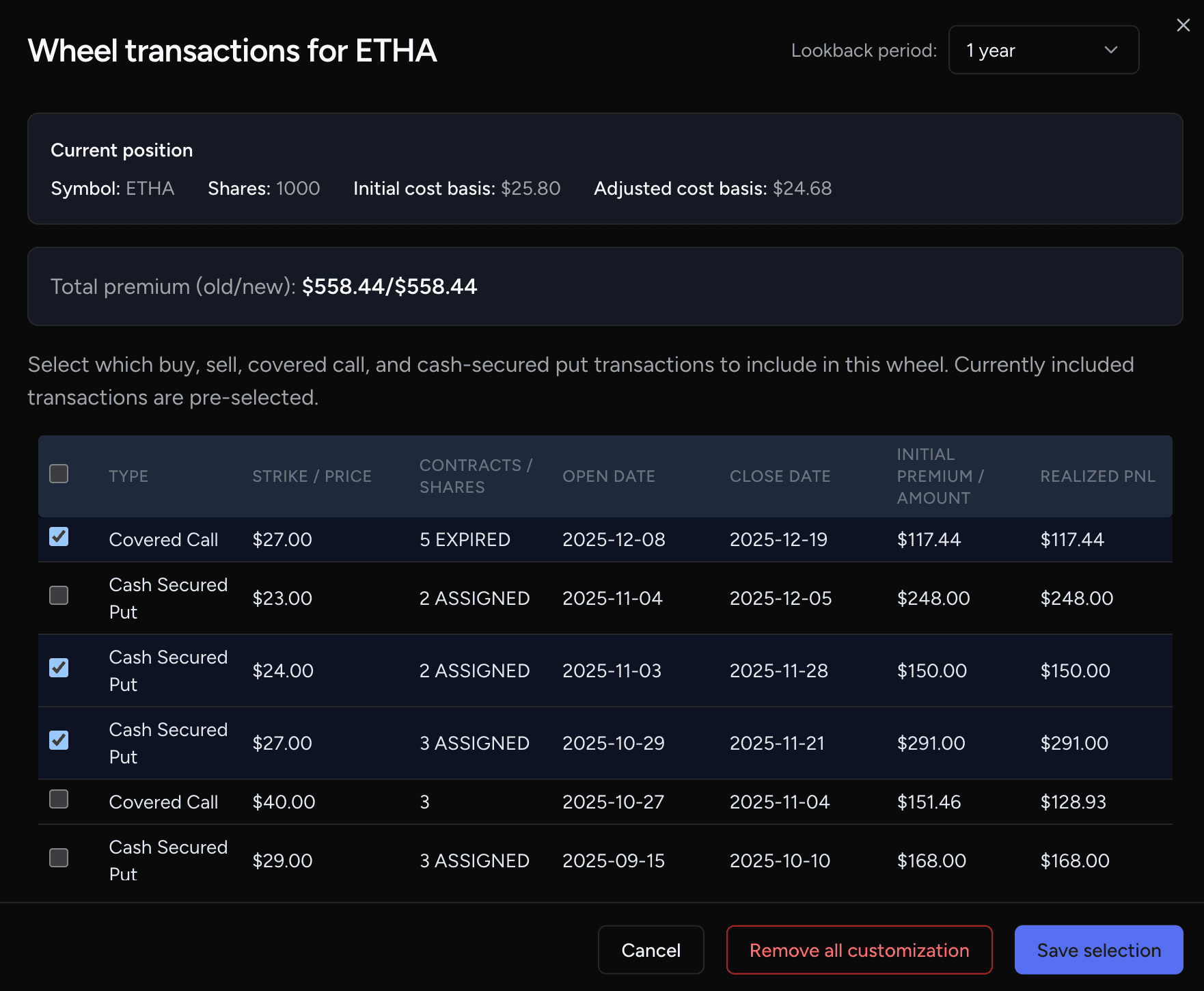Image resolution: width=1204 pixels, height=991 pixels.
Task: Toggle the select-all checkbox in table header
Action: point(59,474)
